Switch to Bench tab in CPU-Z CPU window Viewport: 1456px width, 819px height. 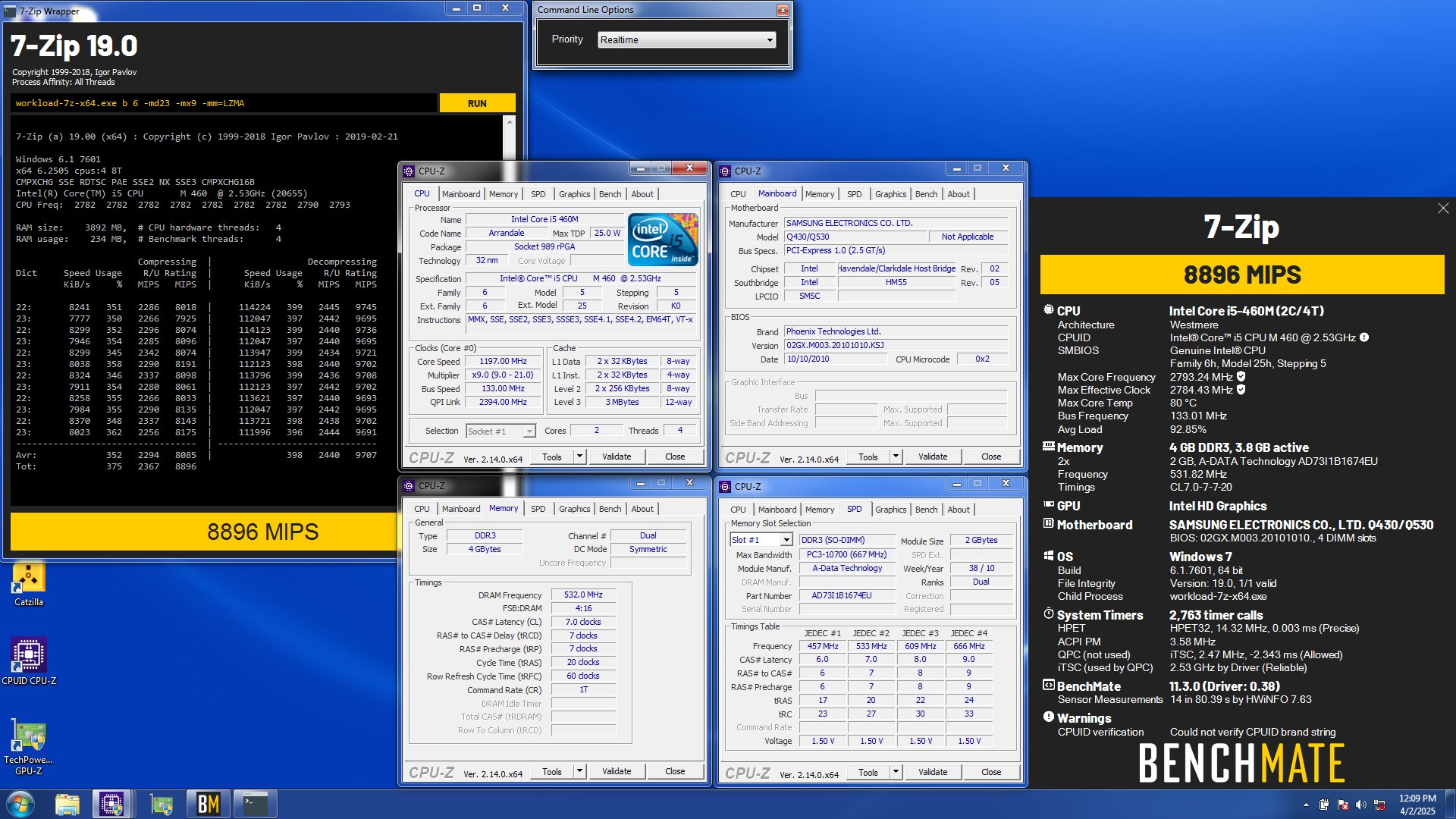[610, 194]
